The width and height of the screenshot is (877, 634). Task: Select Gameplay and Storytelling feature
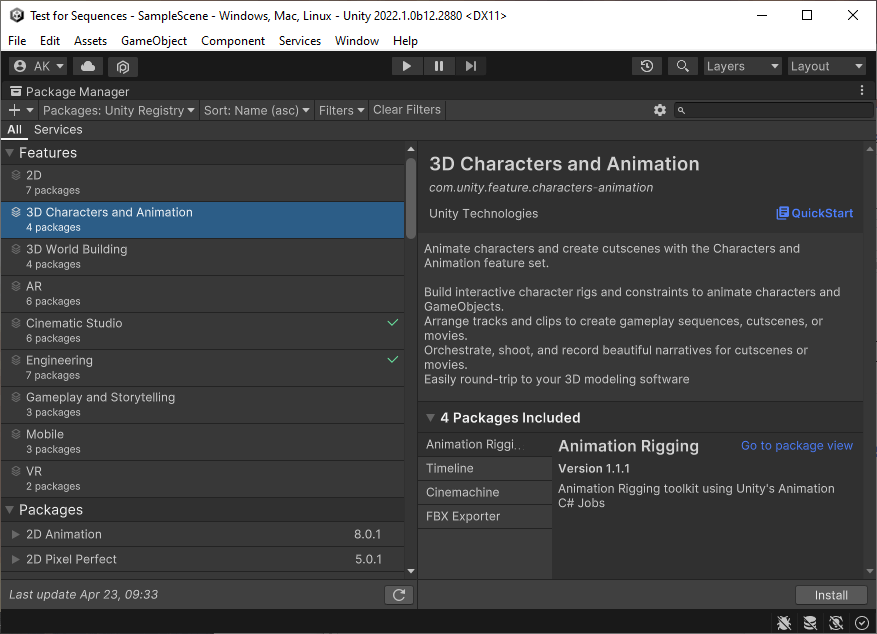(202, 404)
